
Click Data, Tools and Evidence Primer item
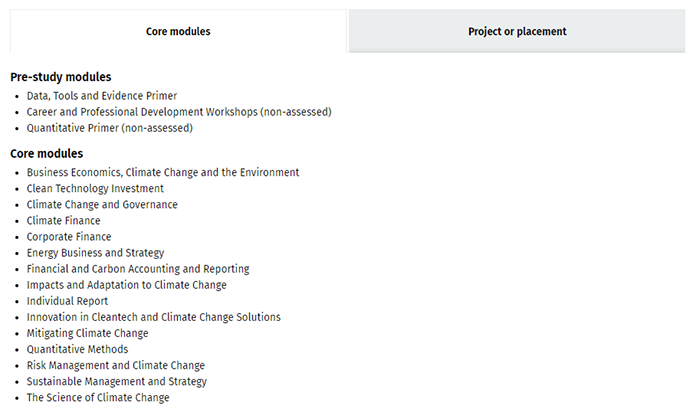coord(102,96)
